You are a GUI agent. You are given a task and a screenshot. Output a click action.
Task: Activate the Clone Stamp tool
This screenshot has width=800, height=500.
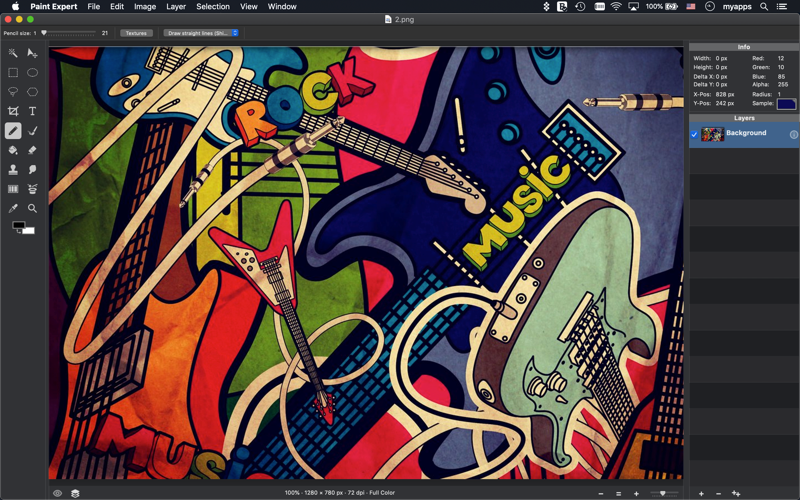(13, 169)
